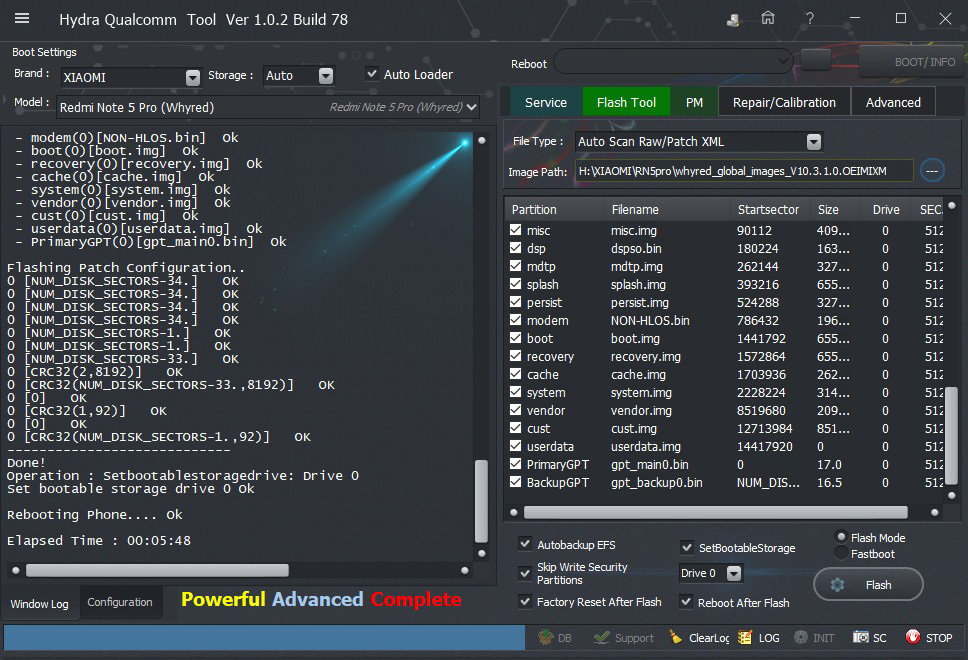Viewport: 968px width, 660px height.
Task: Open the File Type dropdown
Action: point(813,142)
